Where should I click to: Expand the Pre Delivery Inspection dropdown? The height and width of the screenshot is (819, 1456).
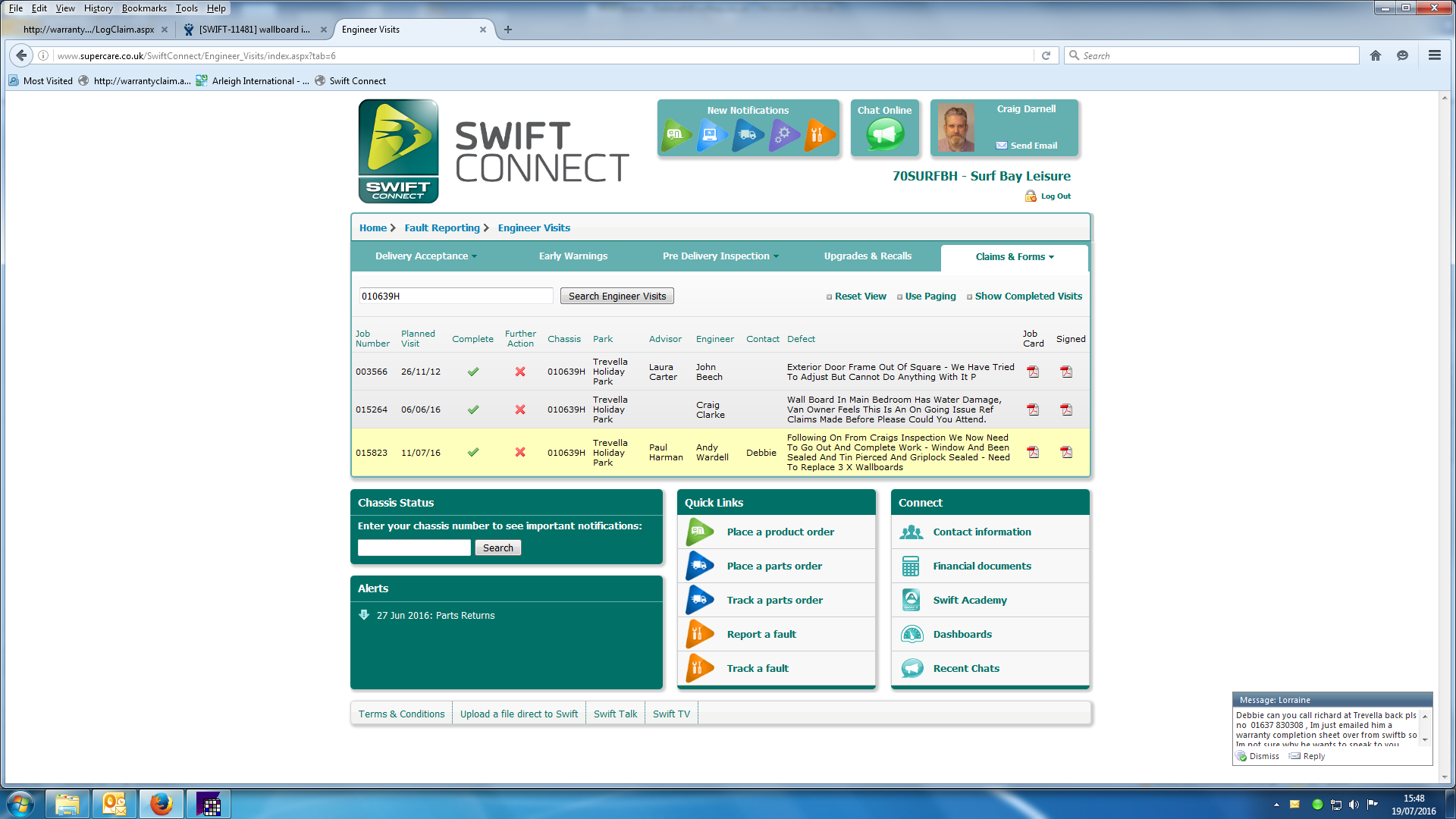[x=720, y=256]
